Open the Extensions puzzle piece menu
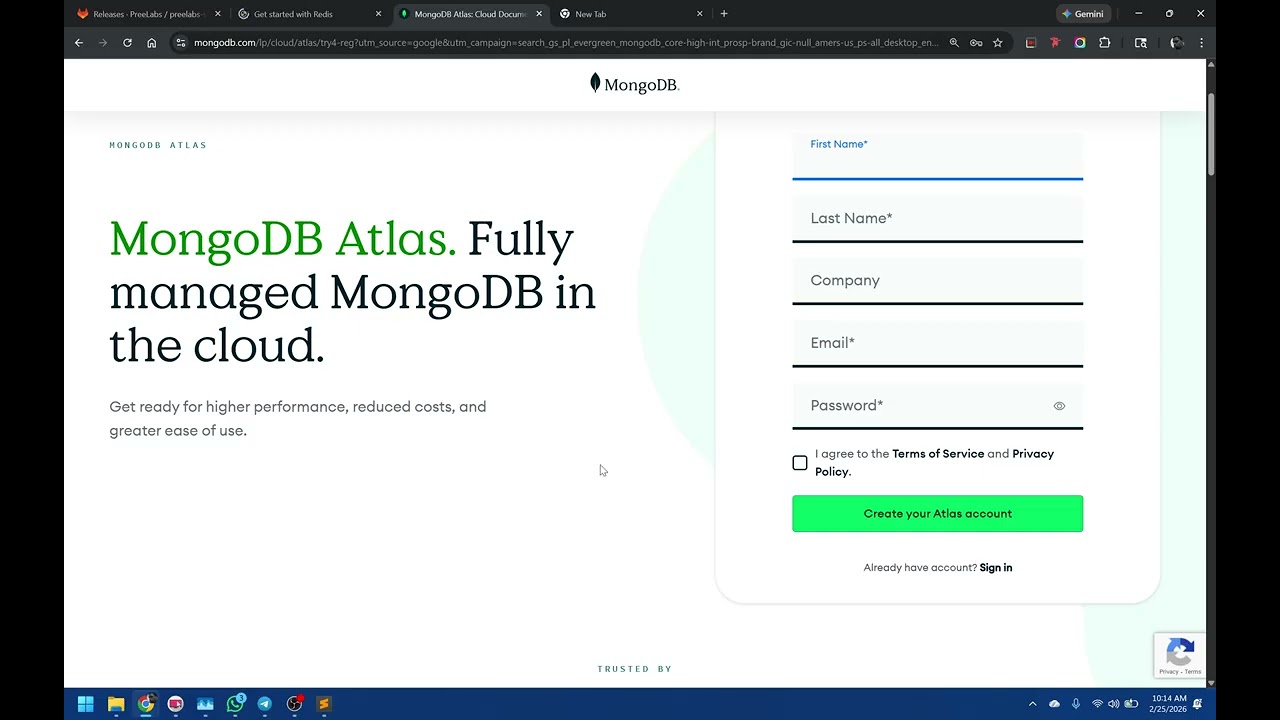 click(x=1105, y=43)
